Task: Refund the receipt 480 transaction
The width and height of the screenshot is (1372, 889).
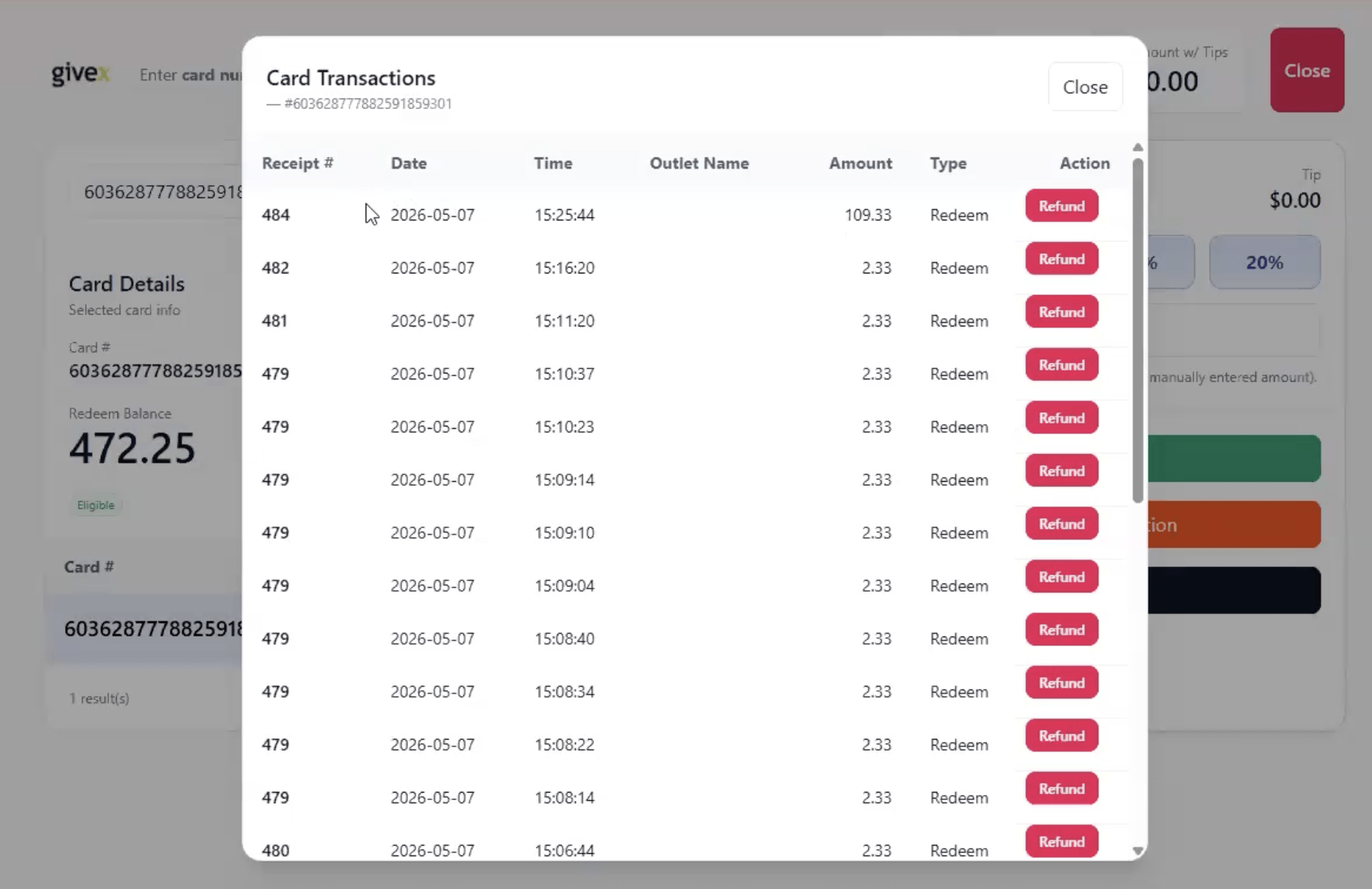Action: click(x=1061, y=842)
